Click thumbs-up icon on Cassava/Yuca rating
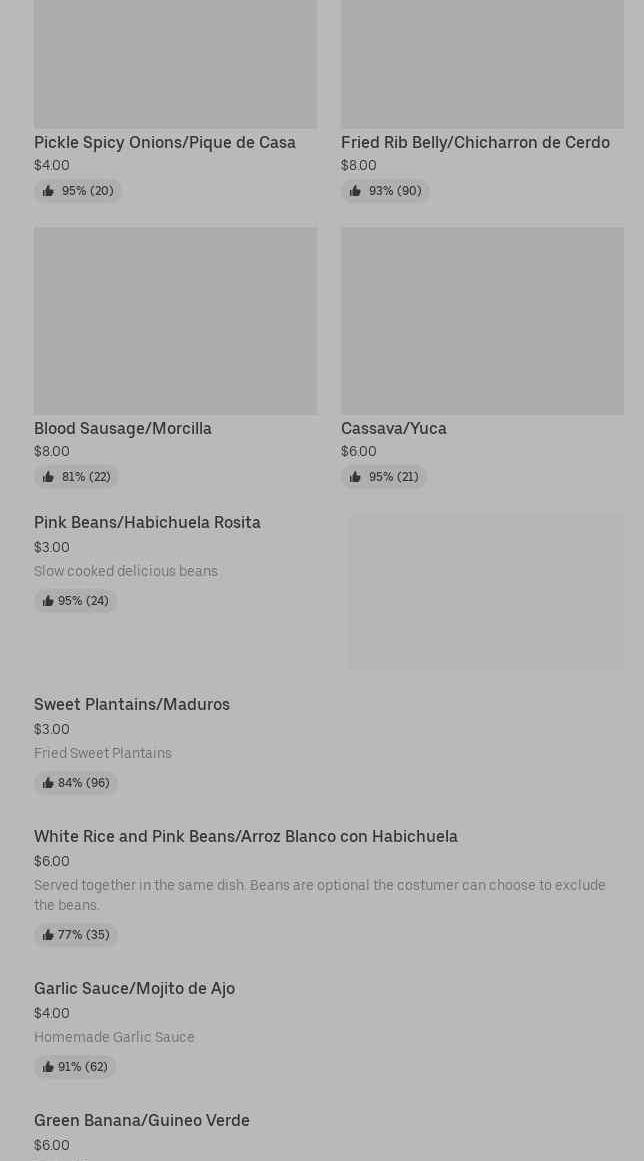Screen dimensions: 644x1161 (x=355, y=477)
